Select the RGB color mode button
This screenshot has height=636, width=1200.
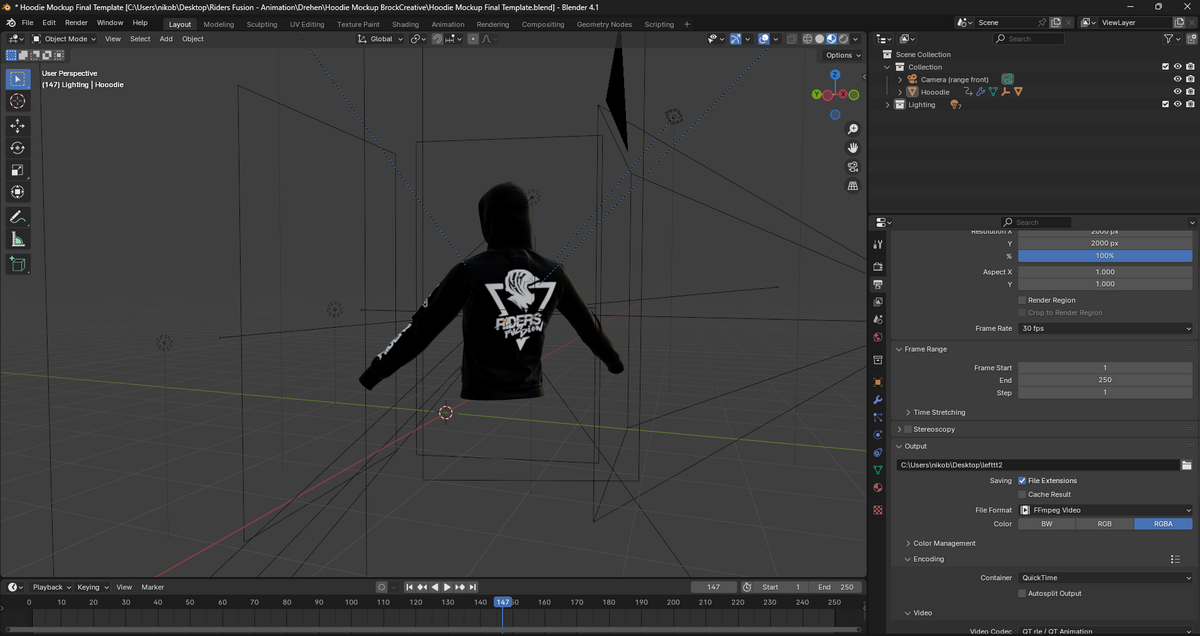(x=1105, y=524)
